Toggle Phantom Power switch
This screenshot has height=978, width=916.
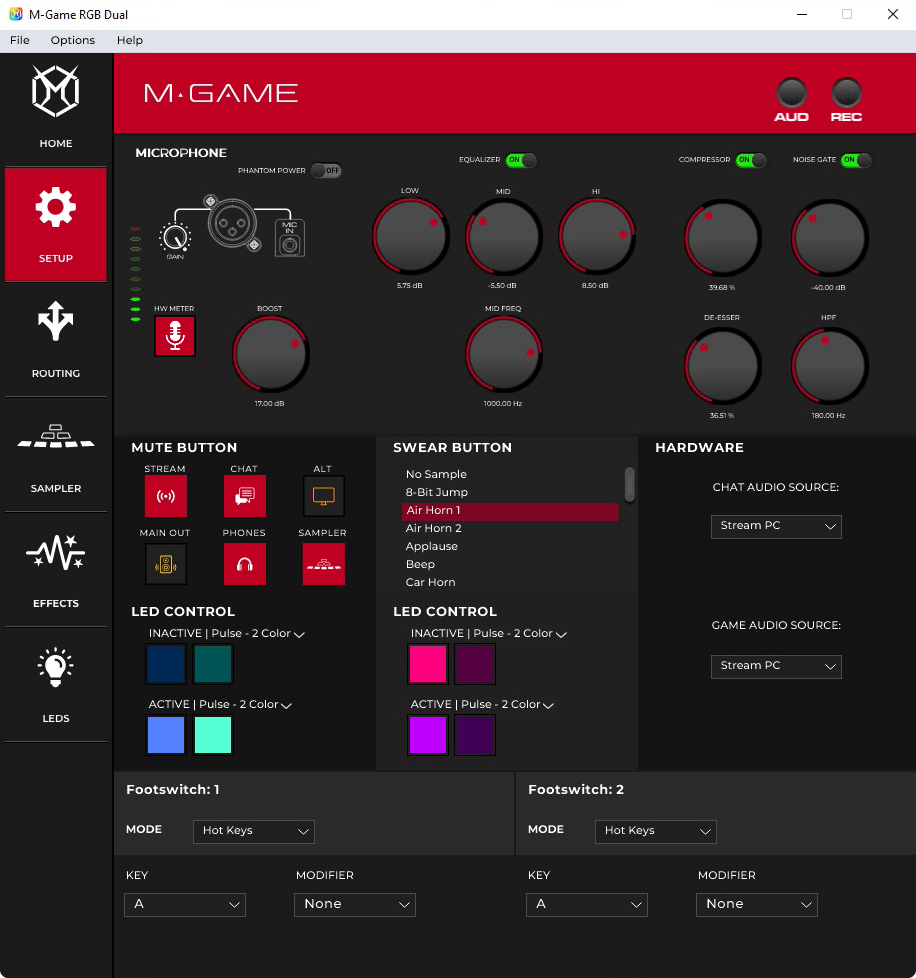(x=326, y=170)
